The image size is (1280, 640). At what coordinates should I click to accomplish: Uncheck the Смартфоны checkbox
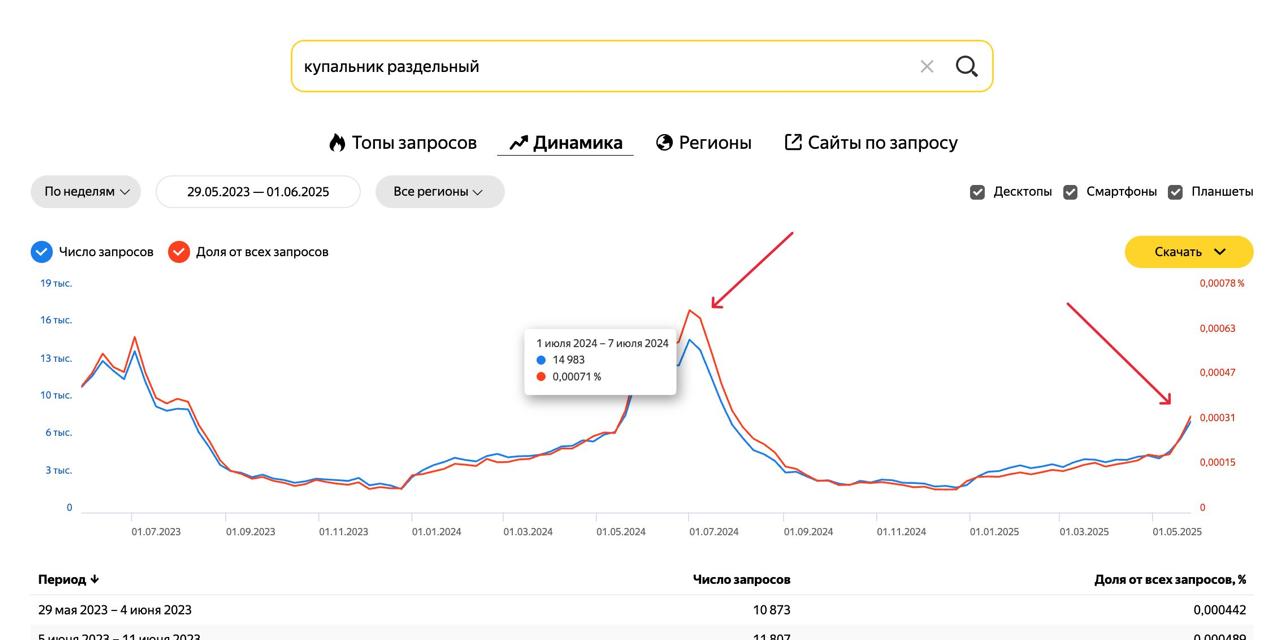(1071, 192)
